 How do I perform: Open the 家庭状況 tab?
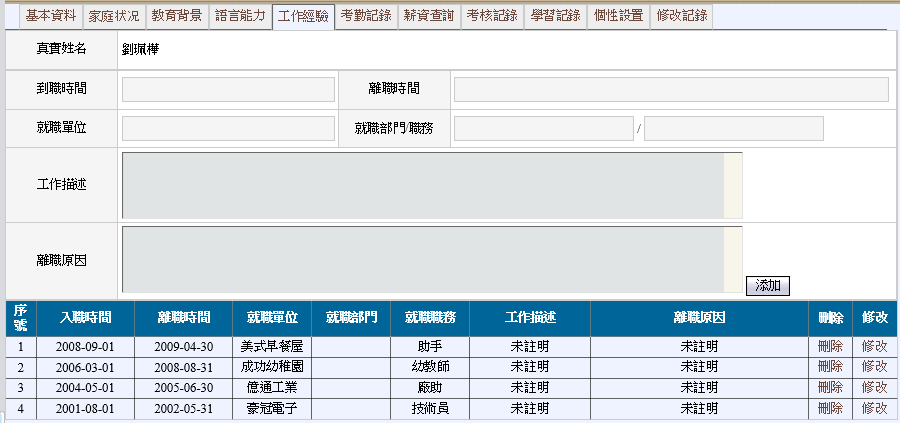113,16
